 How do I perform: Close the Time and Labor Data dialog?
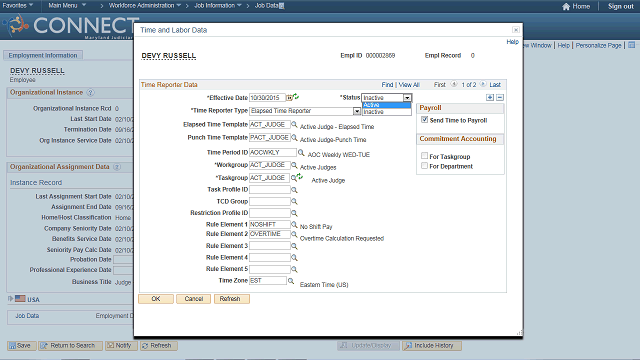(x=516, y=30)
